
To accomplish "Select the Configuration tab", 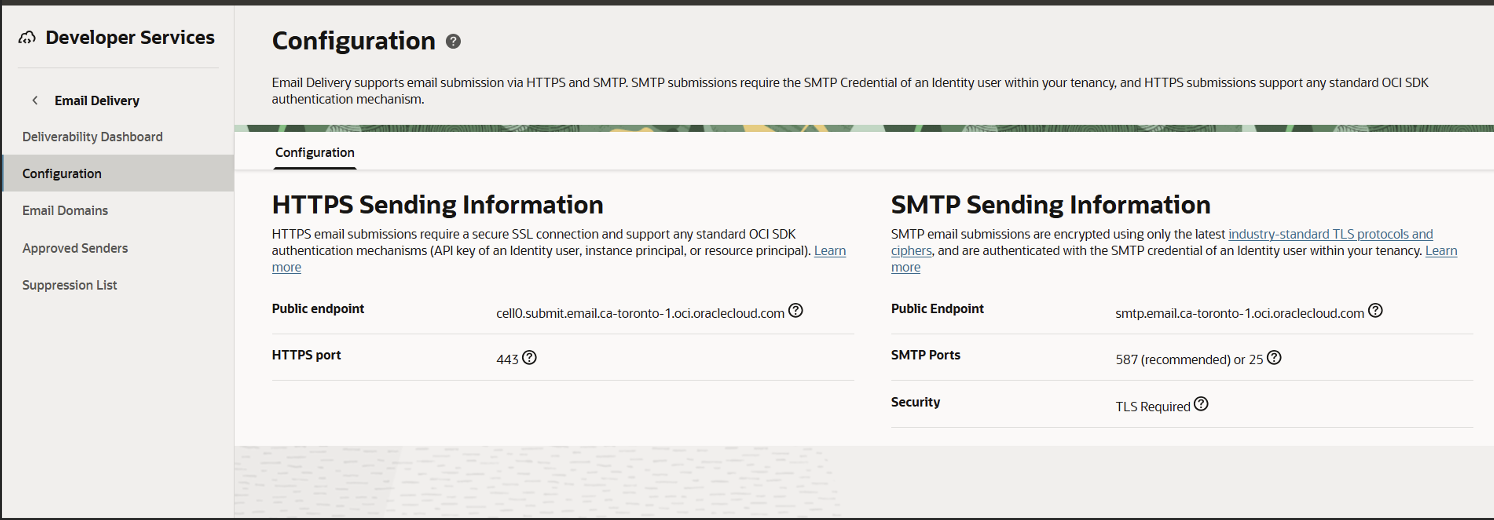I will [315, 153].
